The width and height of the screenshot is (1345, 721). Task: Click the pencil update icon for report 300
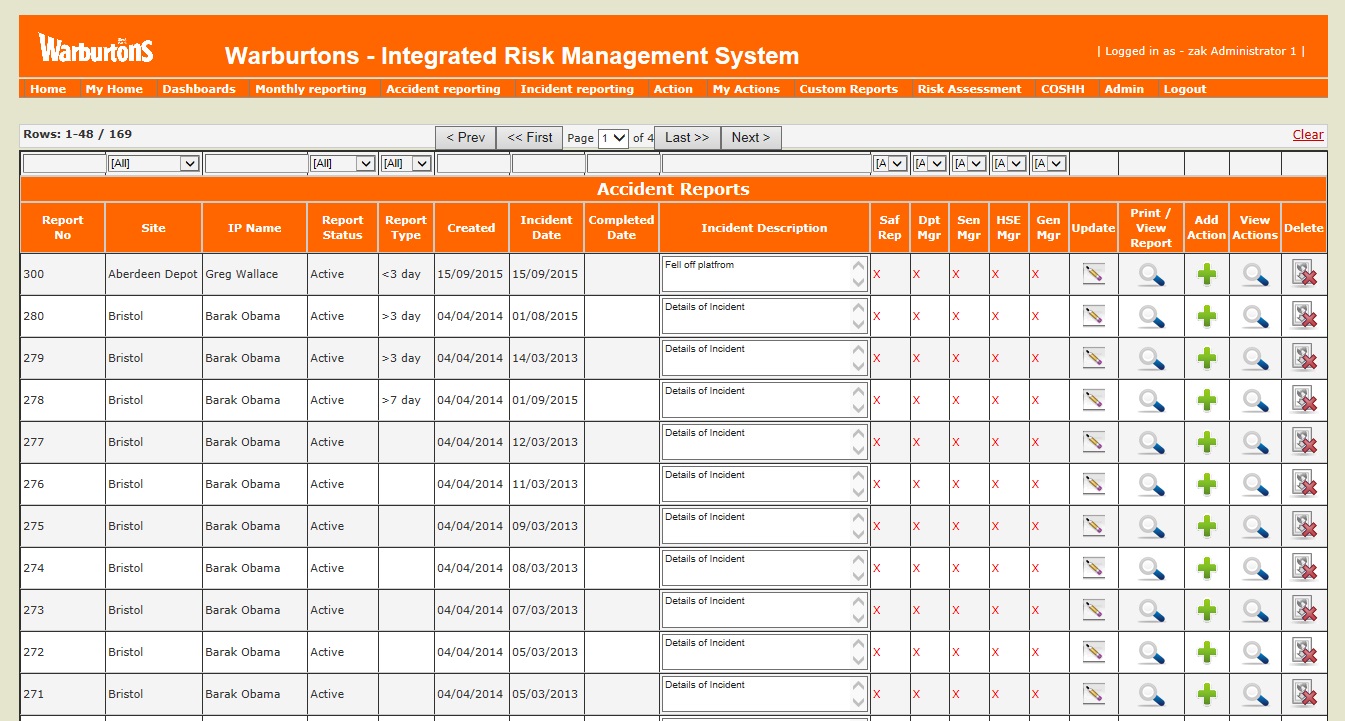click(x=1093, y=274)
